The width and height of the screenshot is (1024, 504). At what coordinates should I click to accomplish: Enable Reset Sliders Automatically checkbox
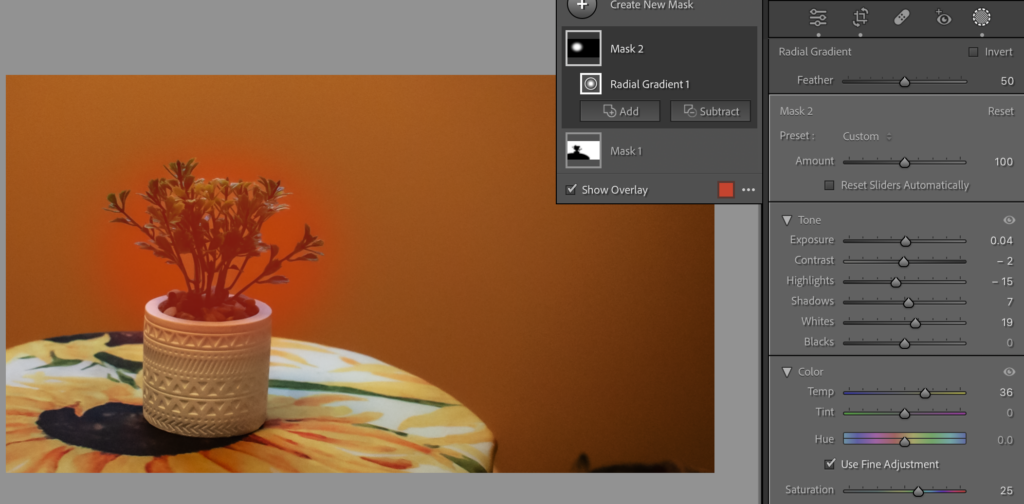pos(829,185)
